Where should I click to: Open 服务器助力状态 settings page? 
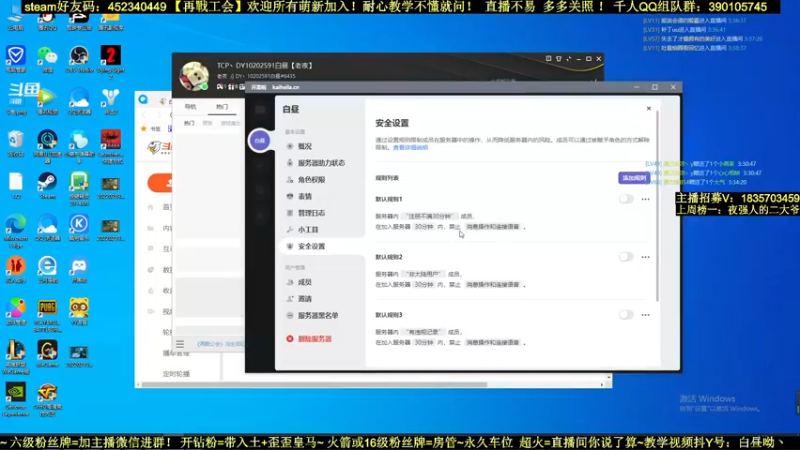(321, 163)
